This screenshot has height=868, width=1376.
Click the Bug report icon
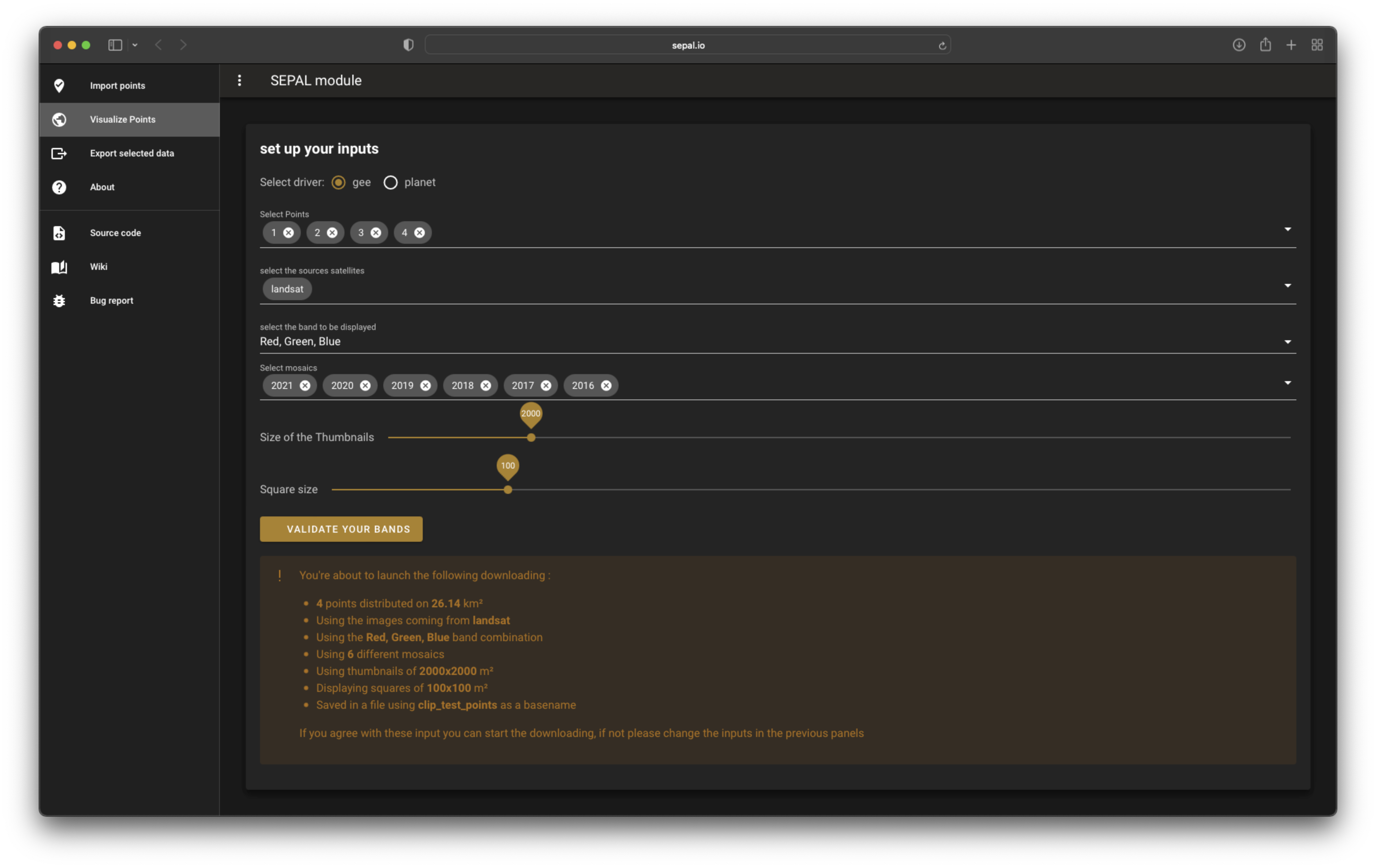[59, 300]
